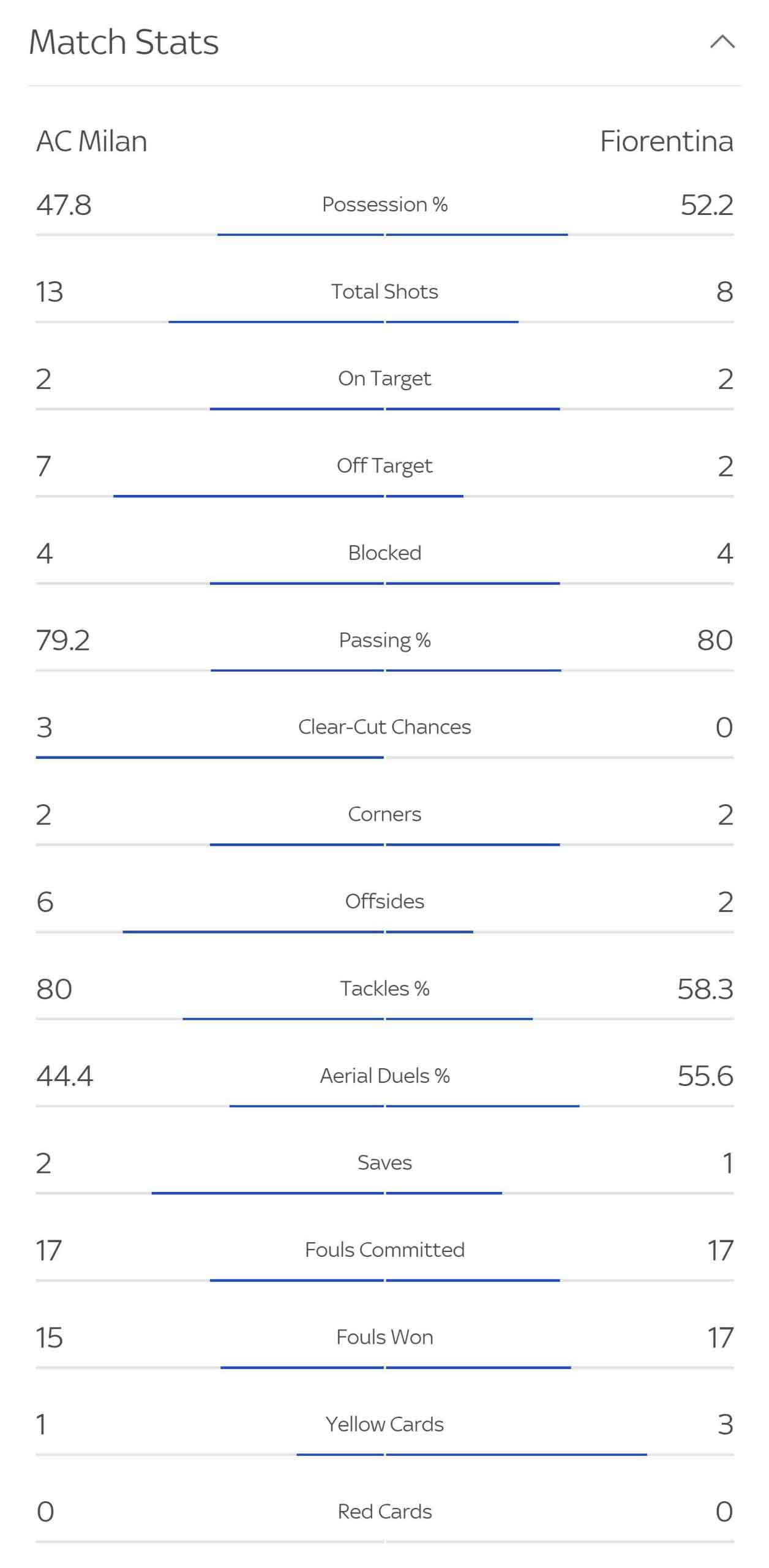
Task: Select the Red Cards stat label
Action: click(x=384, y=1511)
